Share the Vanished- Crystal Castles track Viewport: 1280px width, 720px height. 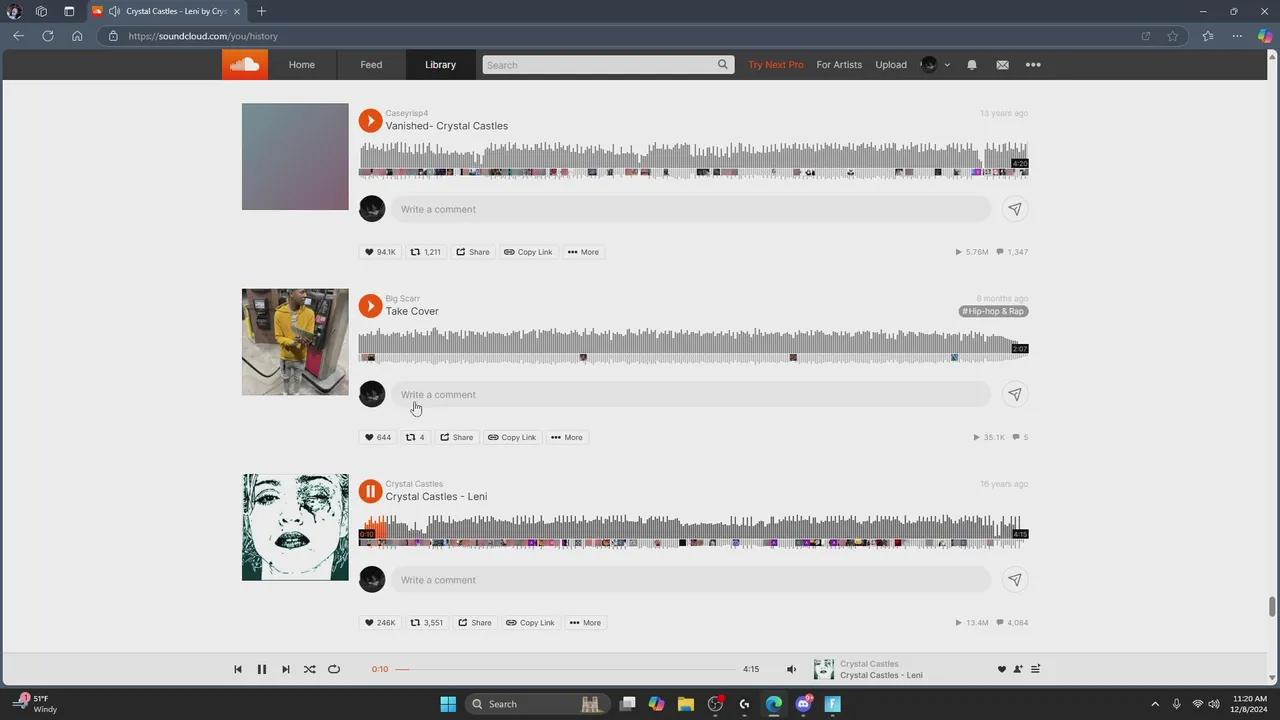click(473, 252)
